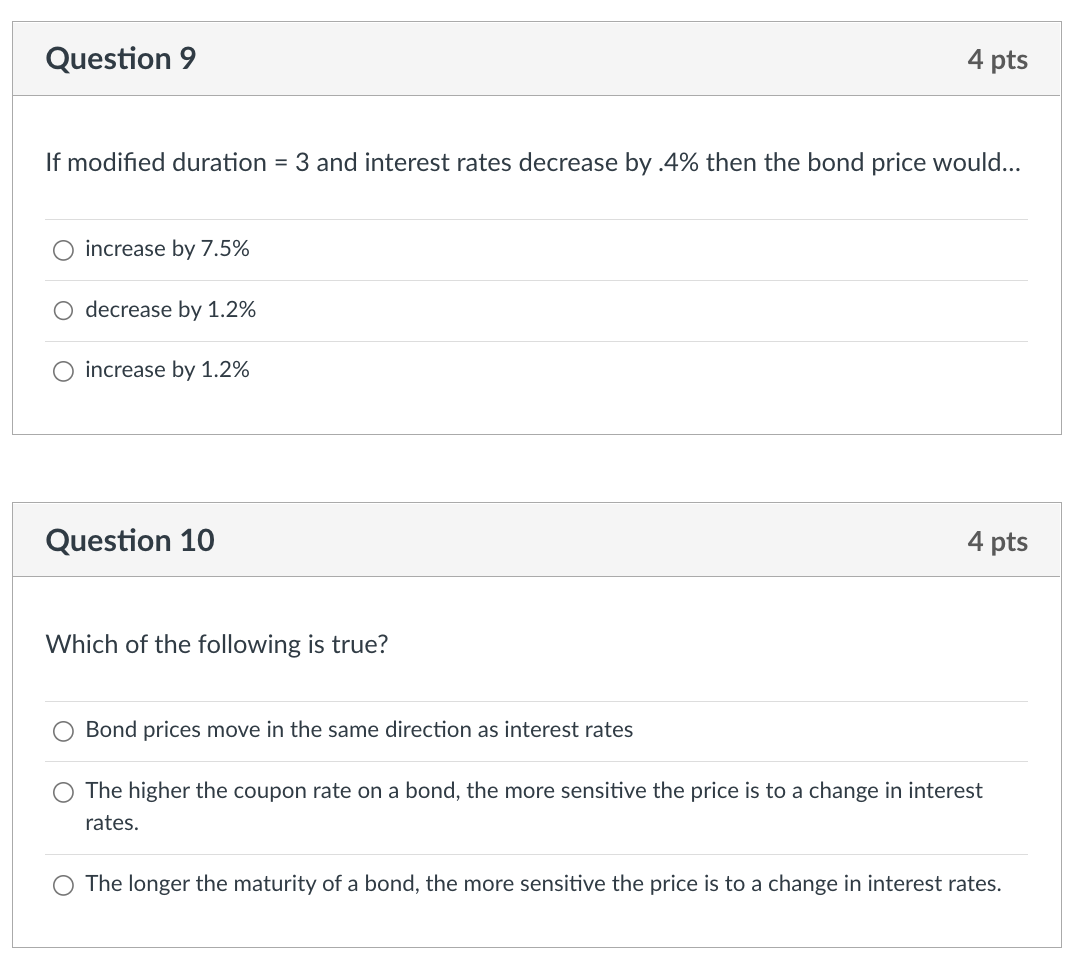1070x970 pixels.
Task: Select the longer maturity sensitivity answer
Action: coord(63,885)
